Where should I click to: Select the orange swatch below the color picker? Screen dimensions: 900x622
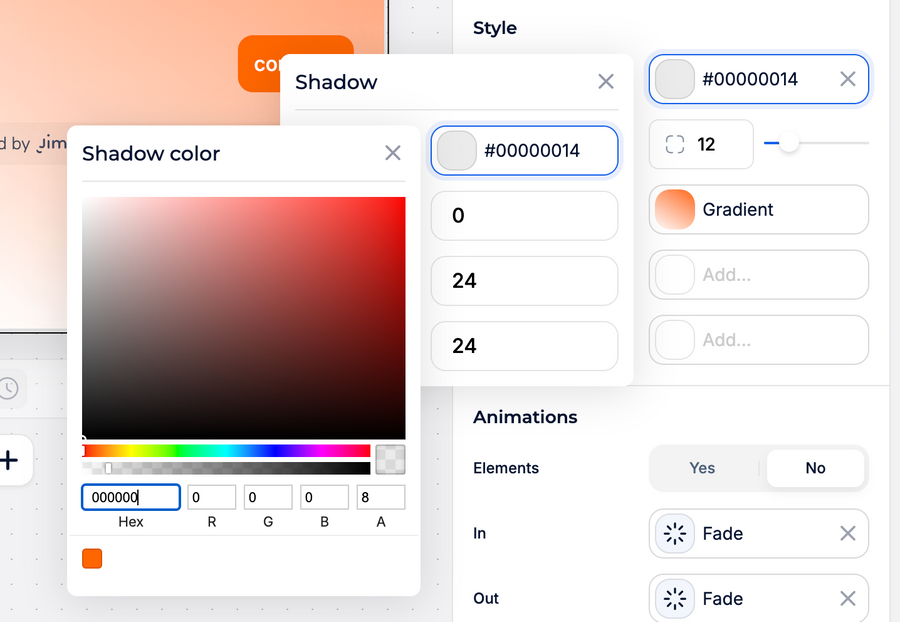(92, 558)
